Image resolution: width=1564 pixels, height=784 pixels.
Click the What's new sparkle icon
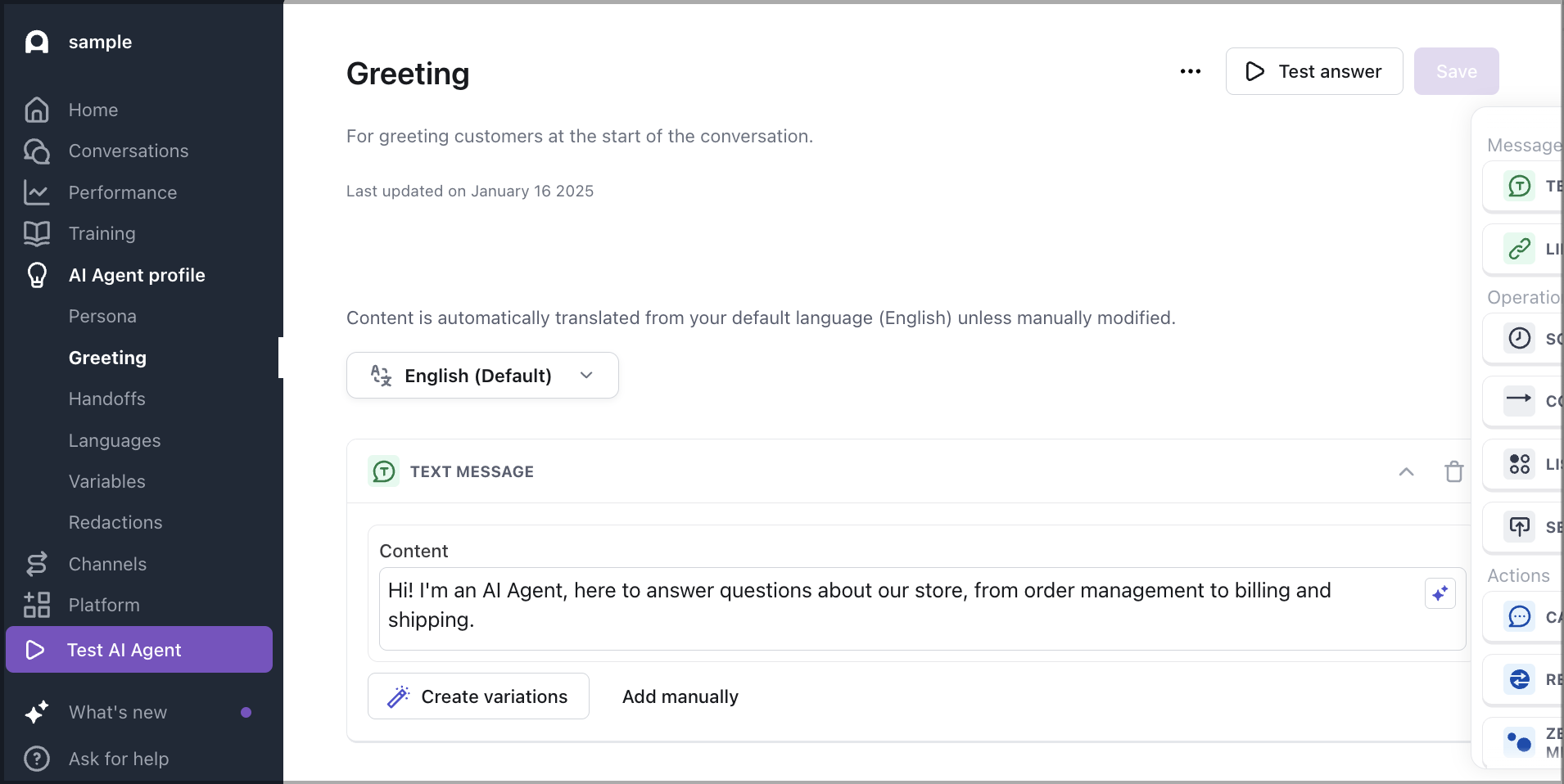[x=36, y=712]
